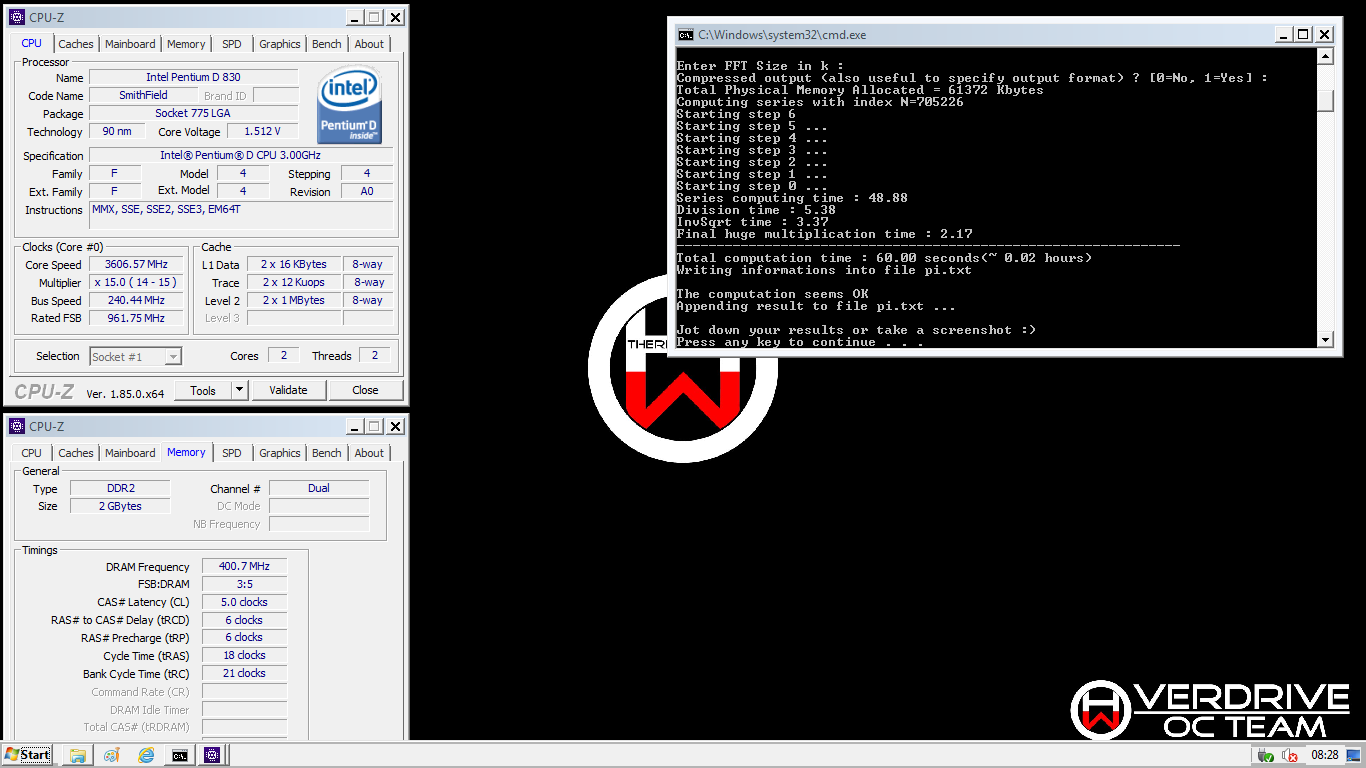Screen dimensions: 1366x768
Task: Click the cmd window scrollbar thumb
Action: [1326, 101]
